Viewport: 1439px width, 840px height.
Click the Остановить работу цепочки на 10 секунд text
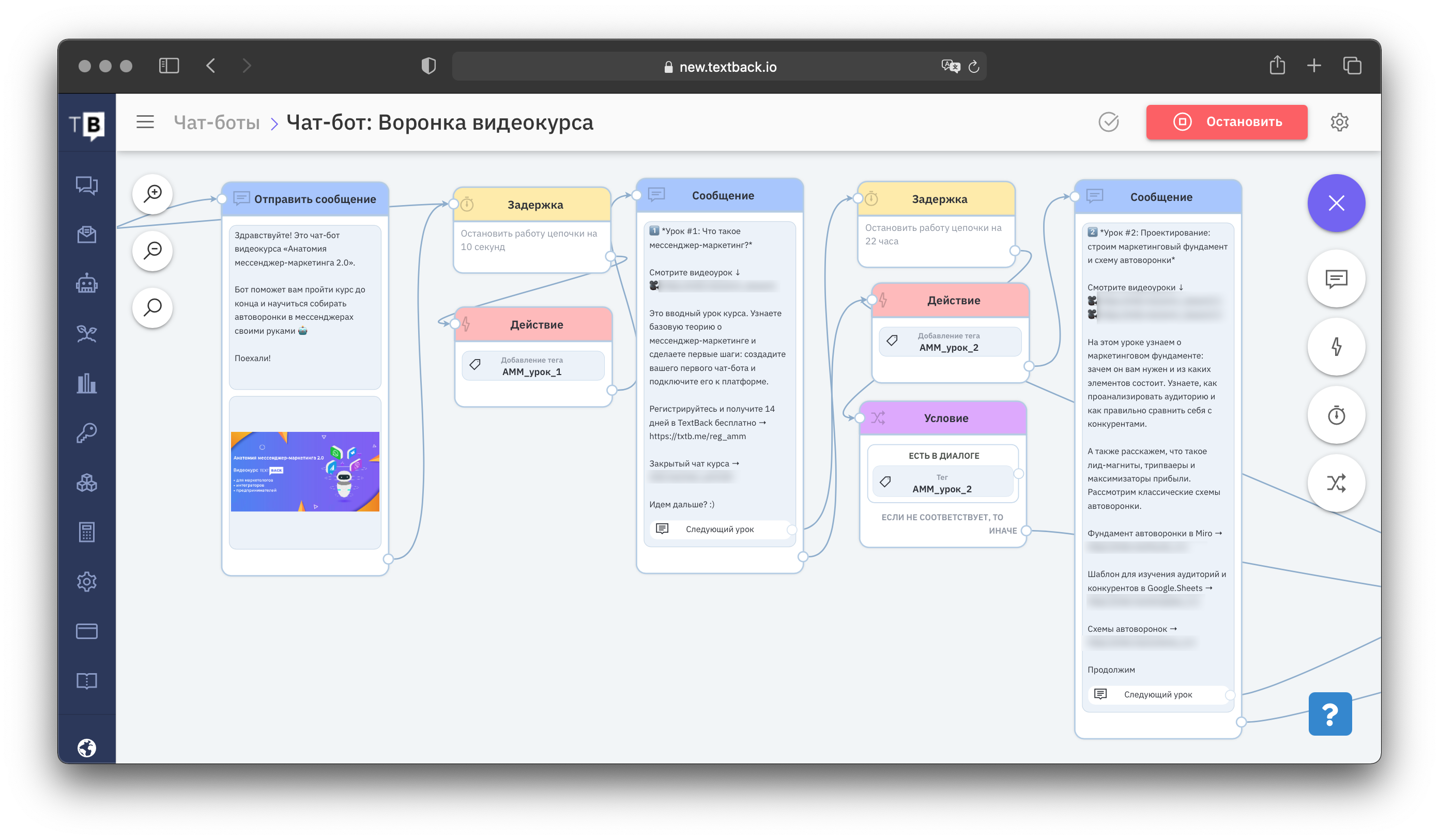click(x=529, y=240)
